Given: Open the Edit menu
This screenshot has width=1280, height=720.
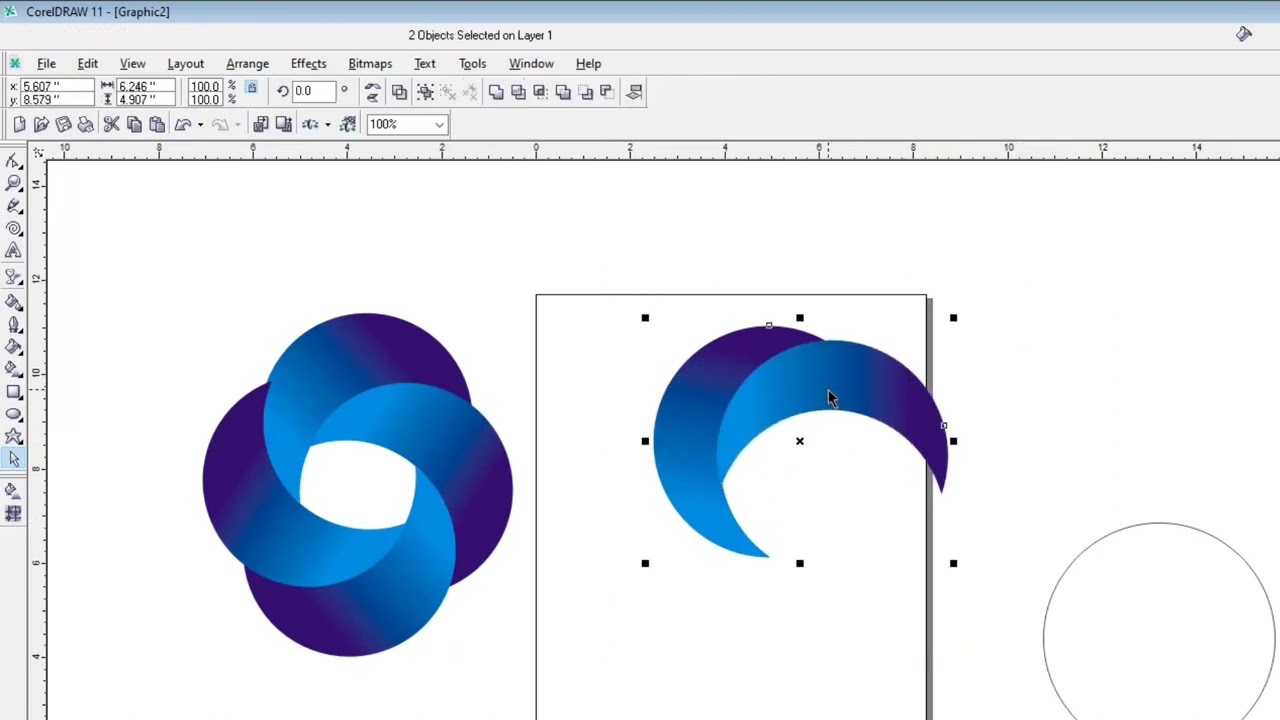Looking at the screenshot, I should click(x=88, y=63).
